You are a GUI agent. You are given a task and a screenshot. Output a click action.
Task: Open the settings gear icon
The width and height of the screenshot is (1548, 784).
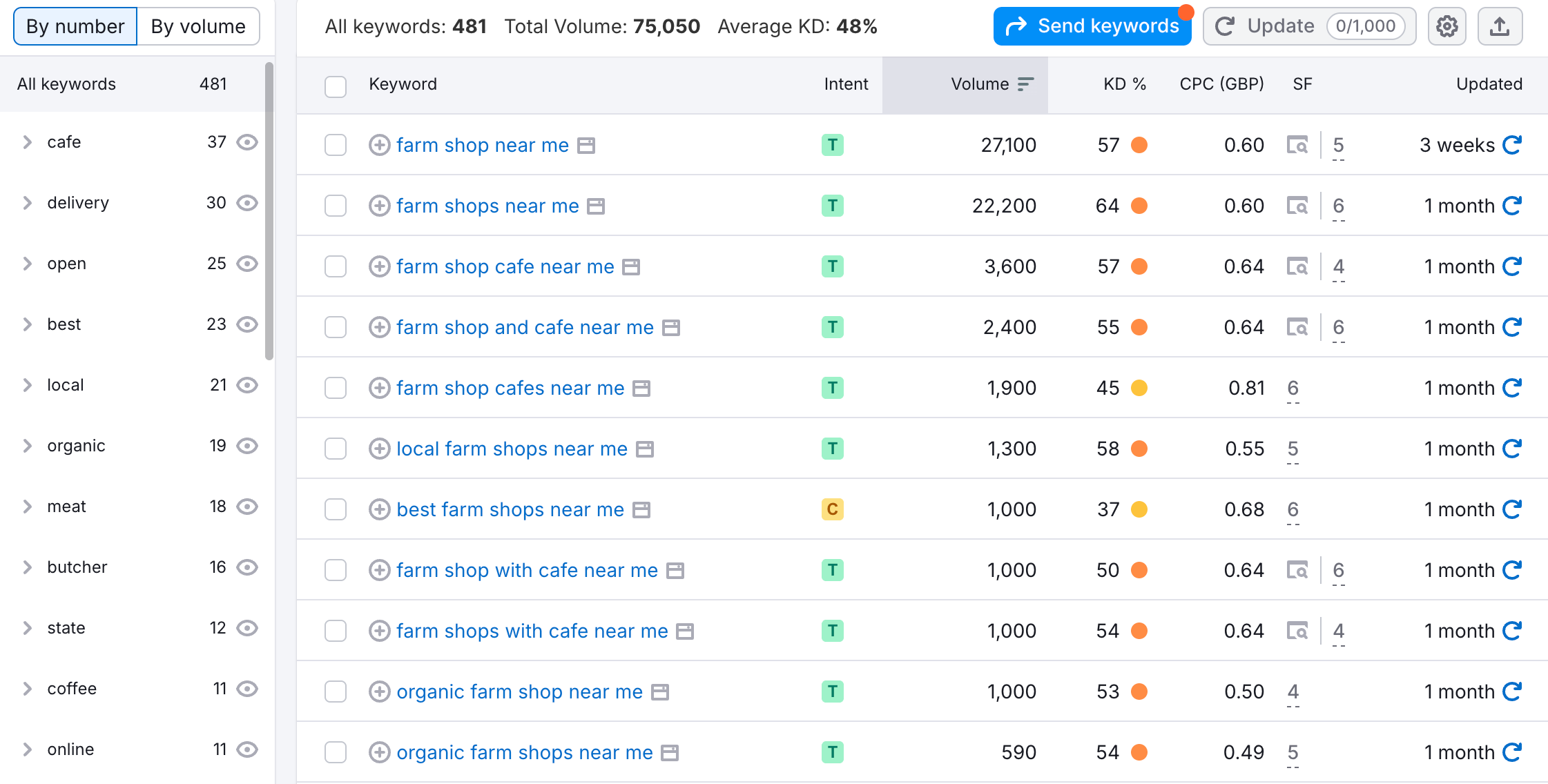point(1447,27)
